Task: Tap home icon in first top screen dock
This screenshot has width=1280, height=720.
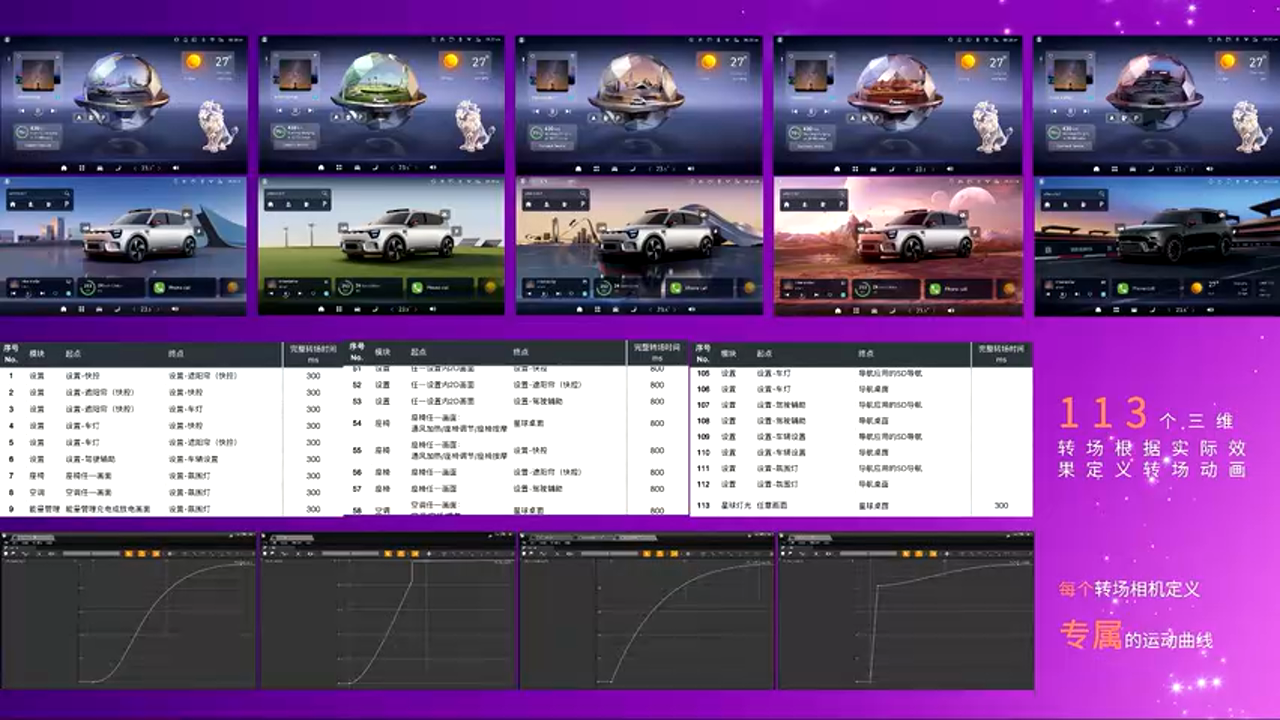Action: (63, 168)
